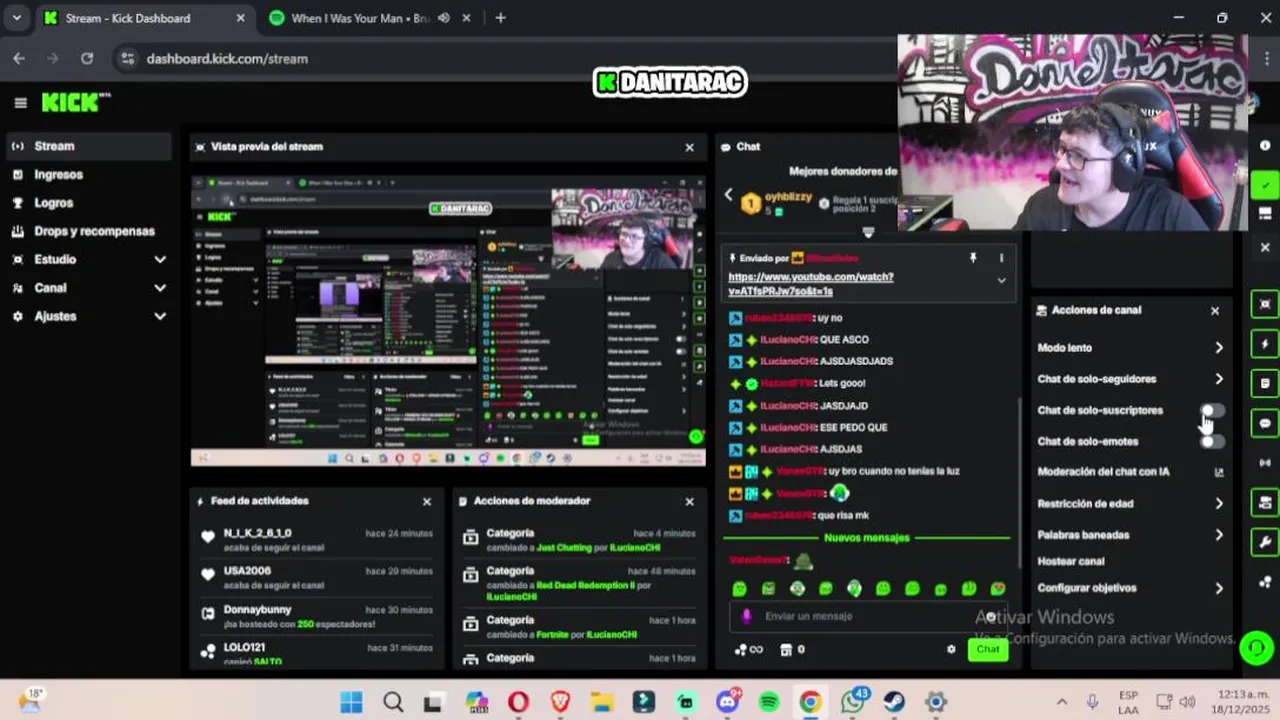Open Spotify from the taskbar

768,702
